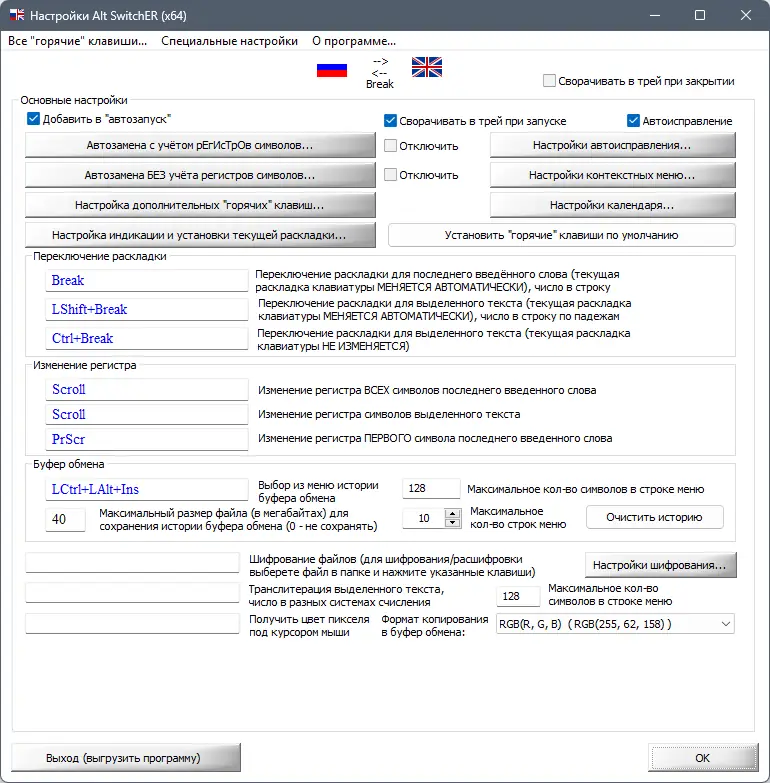Viewport: 770px width, 783px height.
Task: Open 'Настройка индикации и установки текущей раскладки...'
Action: point(200,235)
